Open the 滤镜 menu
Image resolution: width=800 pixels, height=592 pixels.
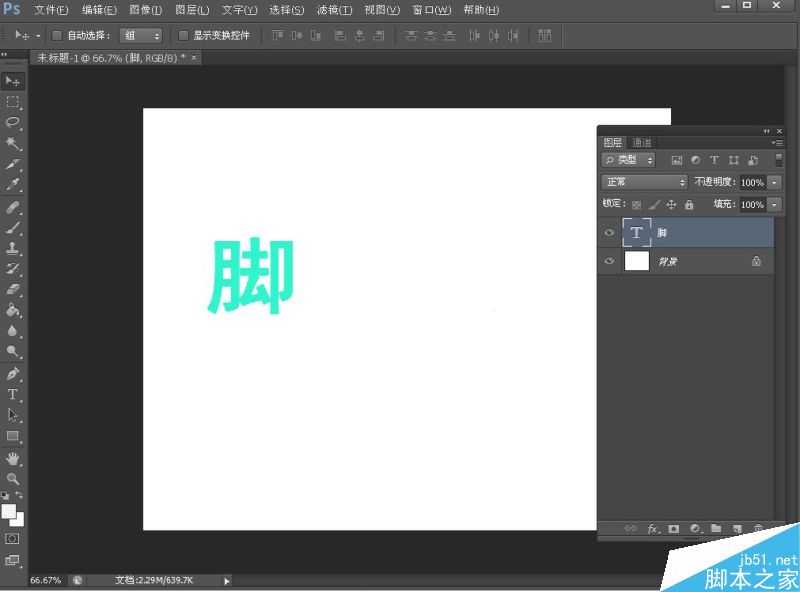click(334, 10)
